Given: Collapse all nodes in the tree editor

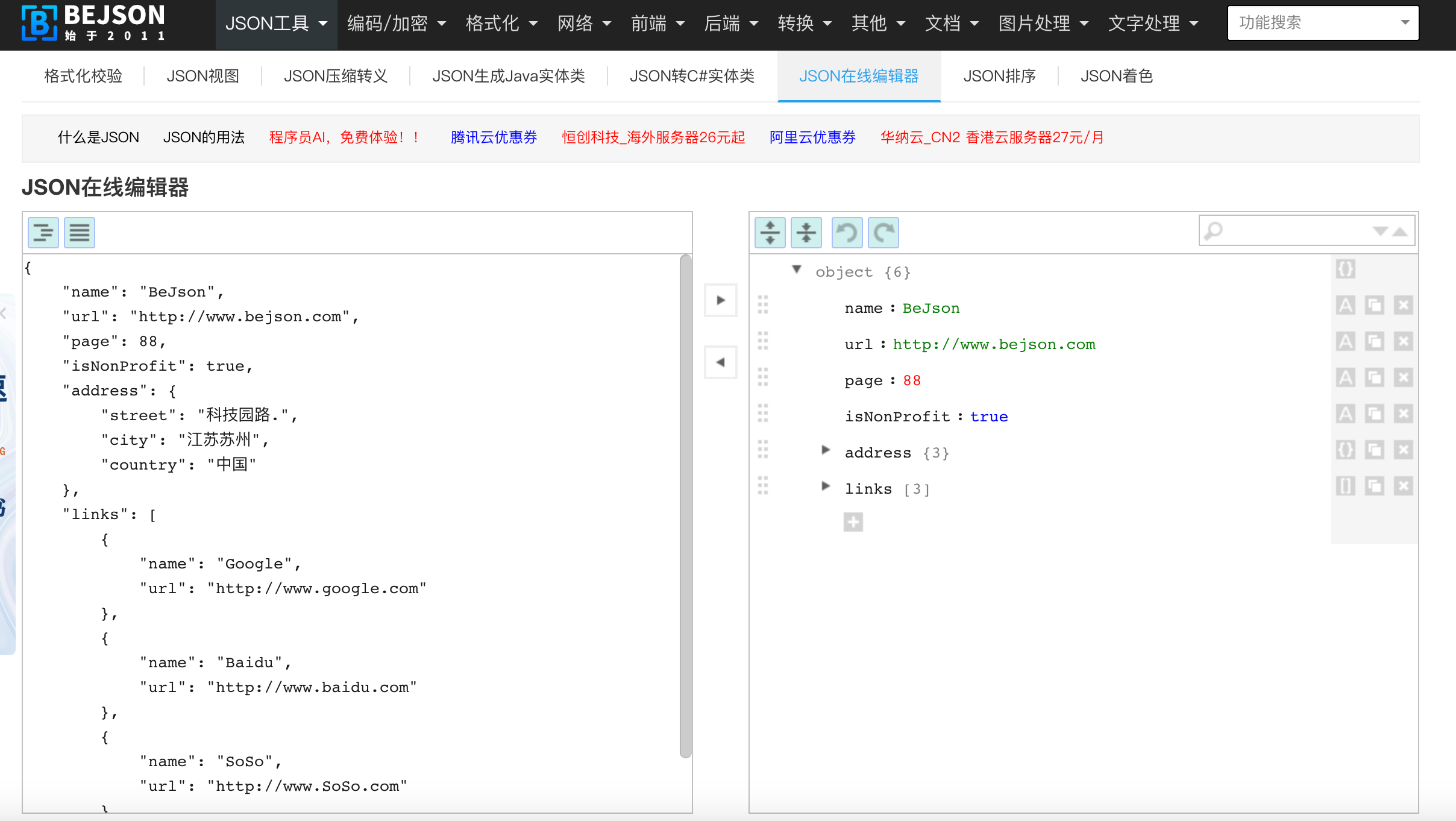Looking at the screenshot, I should pos(806,232).
